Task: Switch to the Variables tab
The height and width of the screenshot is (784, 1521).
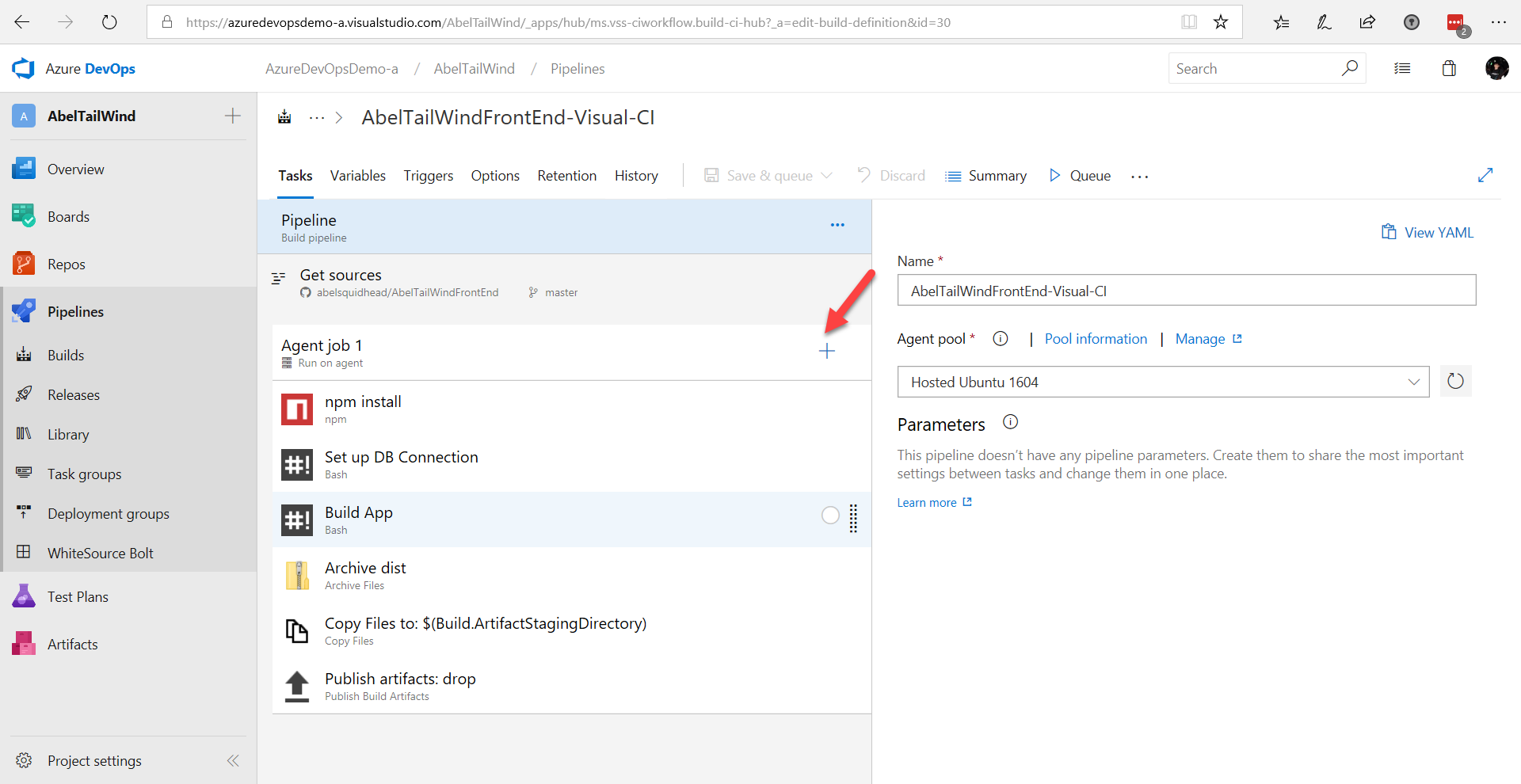Action: point(358,176)
